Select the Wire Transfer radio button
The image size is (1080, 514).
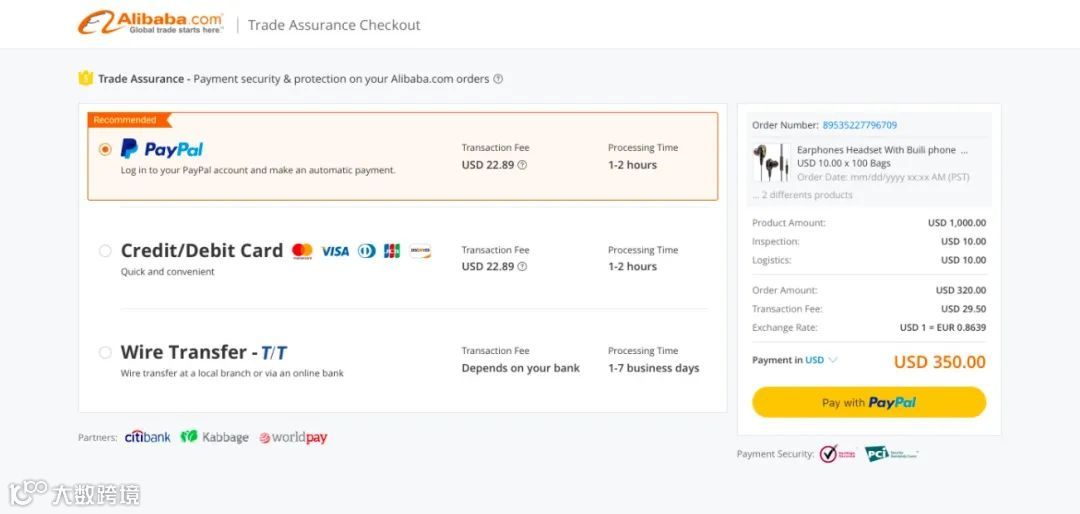coord(105,352)
